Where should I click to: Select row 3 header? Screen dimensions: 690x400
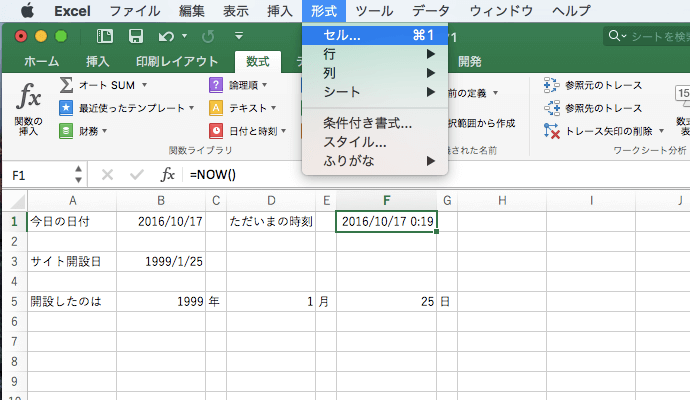(14, 261)
